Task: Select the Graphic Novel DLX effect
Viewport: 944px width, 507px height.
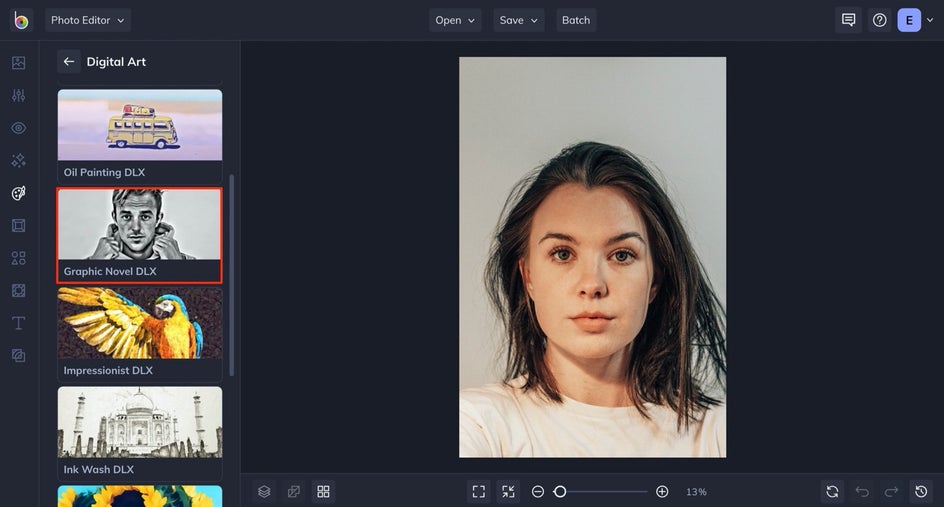Action: coord(140,235)
